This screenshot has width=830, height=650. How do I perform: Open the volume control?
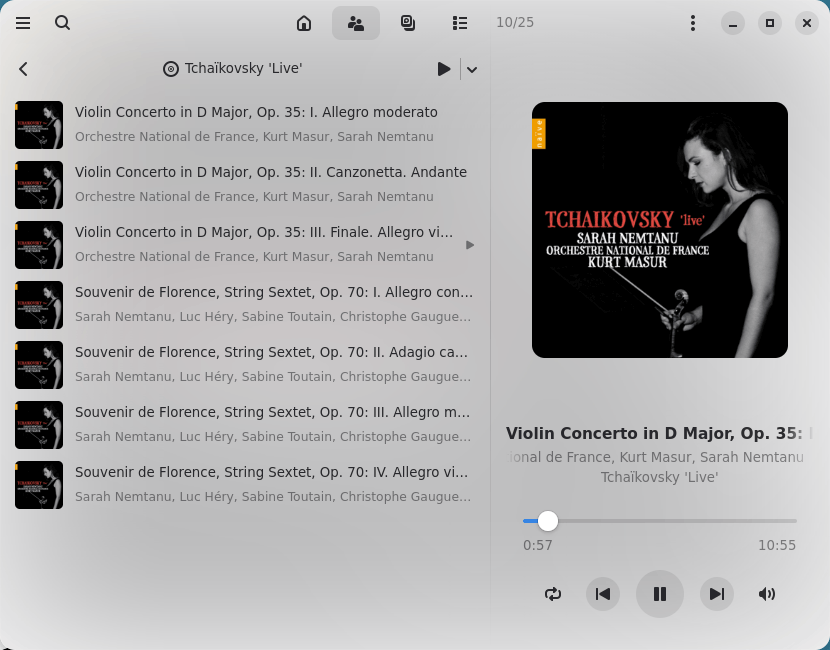pos(767,594)
